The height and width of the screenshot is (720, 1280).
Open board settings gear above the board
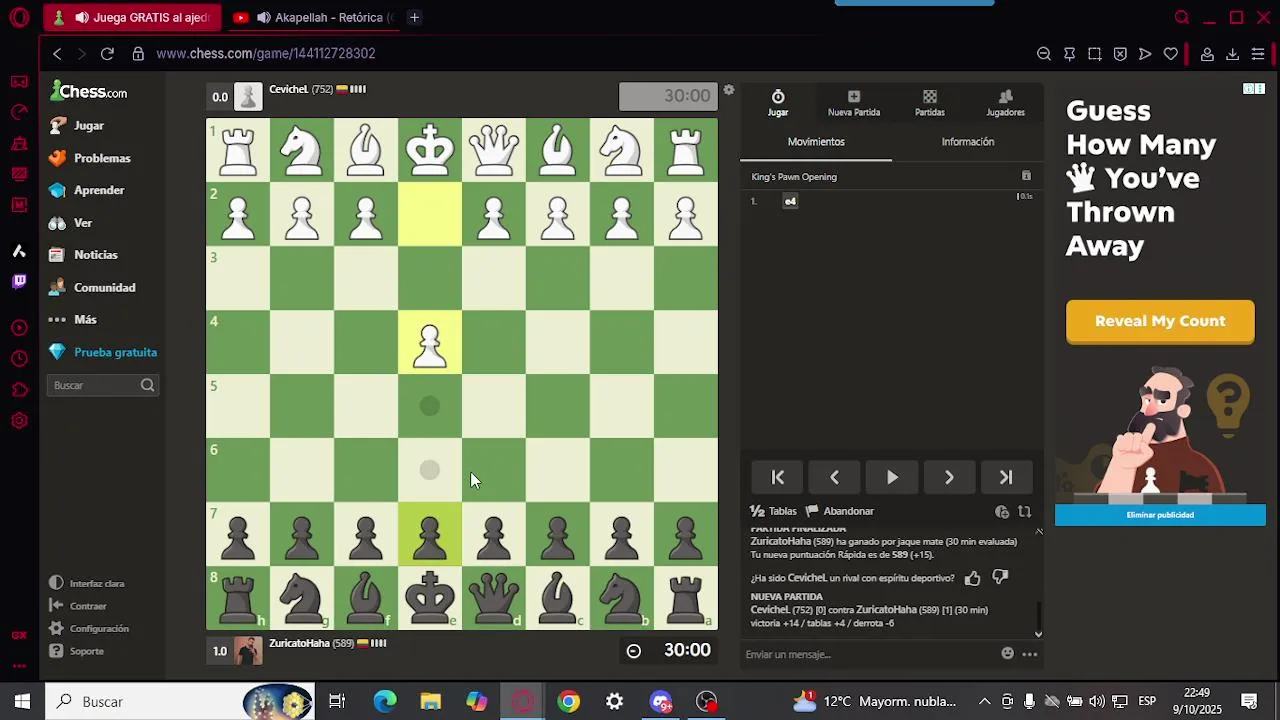point(729,90)
